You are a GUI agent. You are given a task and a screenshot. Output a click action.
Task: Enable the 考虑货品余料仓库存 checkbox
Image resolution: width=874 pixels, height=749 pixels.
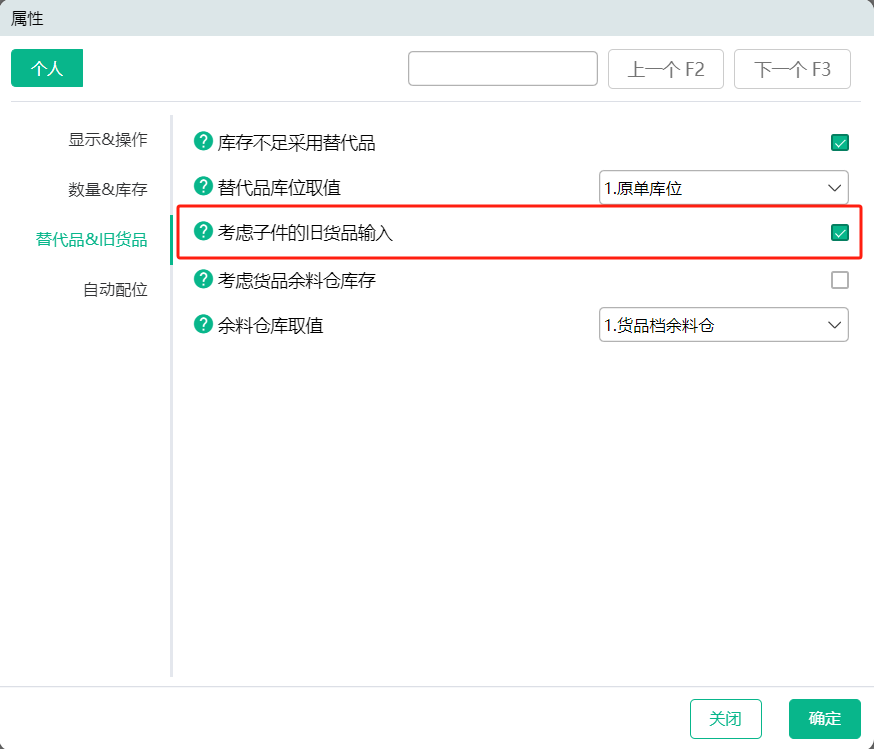839,280
